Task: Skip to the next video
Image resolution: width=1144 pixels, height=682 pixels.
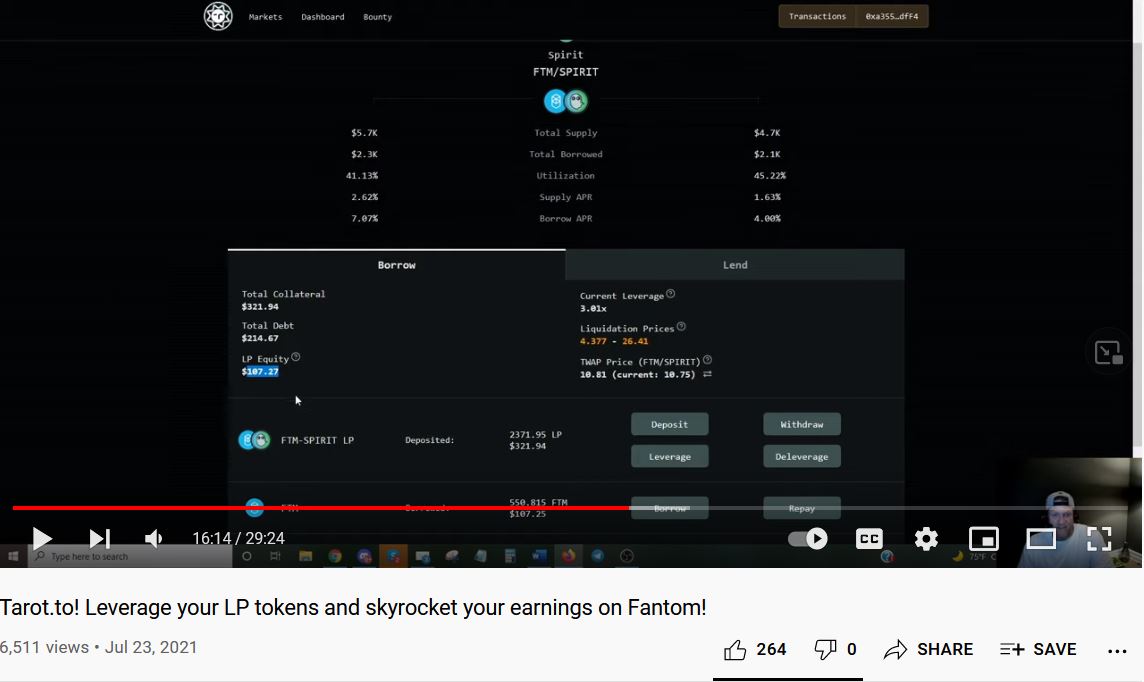Action: click(x=99, y=539)
